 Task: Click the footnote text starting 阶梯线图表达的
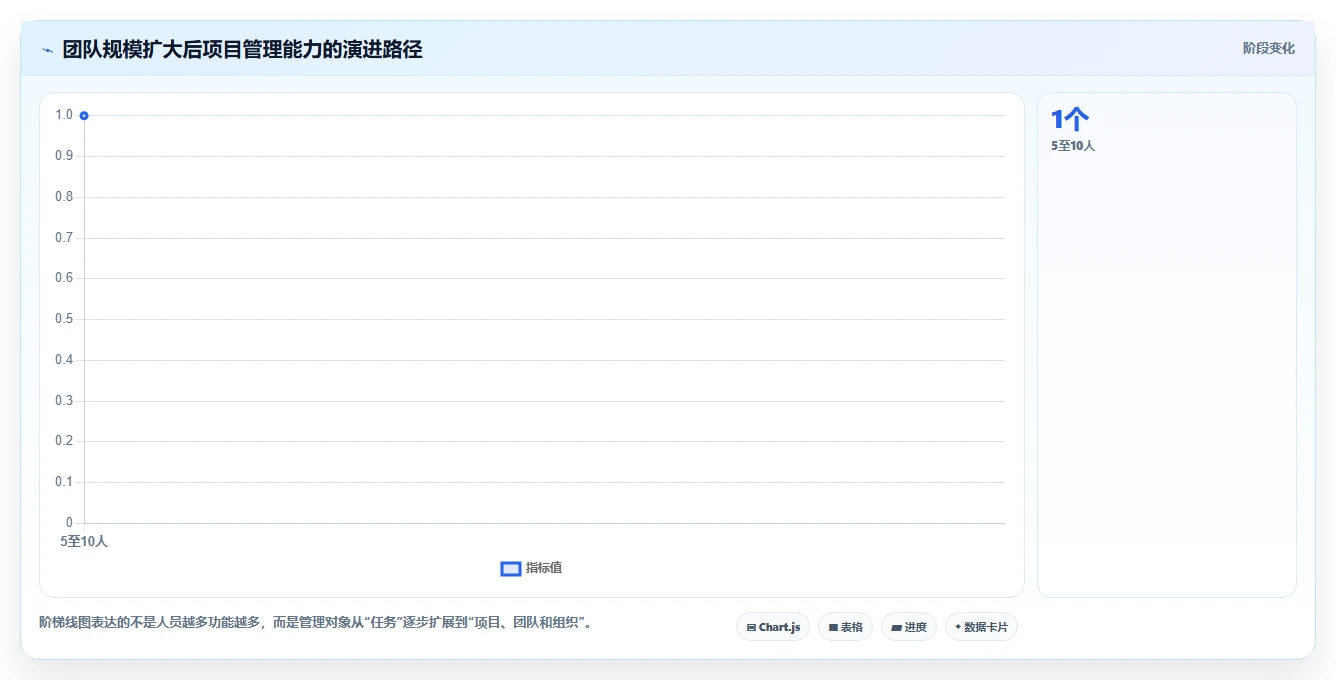318,622
